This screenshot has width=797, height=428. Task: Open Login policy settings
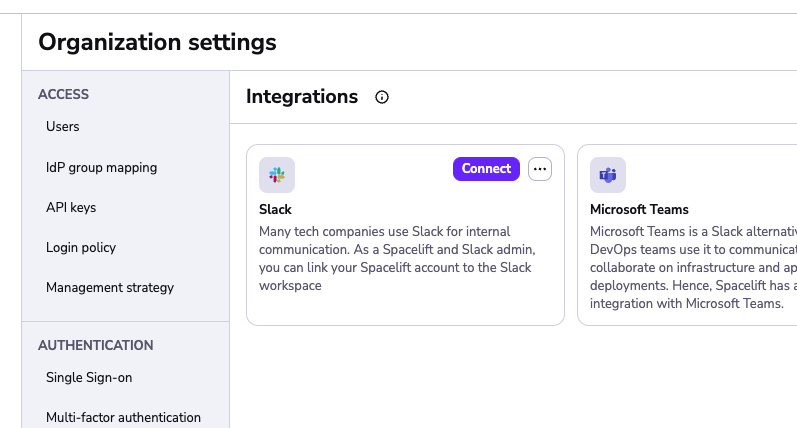pos(81,247)
